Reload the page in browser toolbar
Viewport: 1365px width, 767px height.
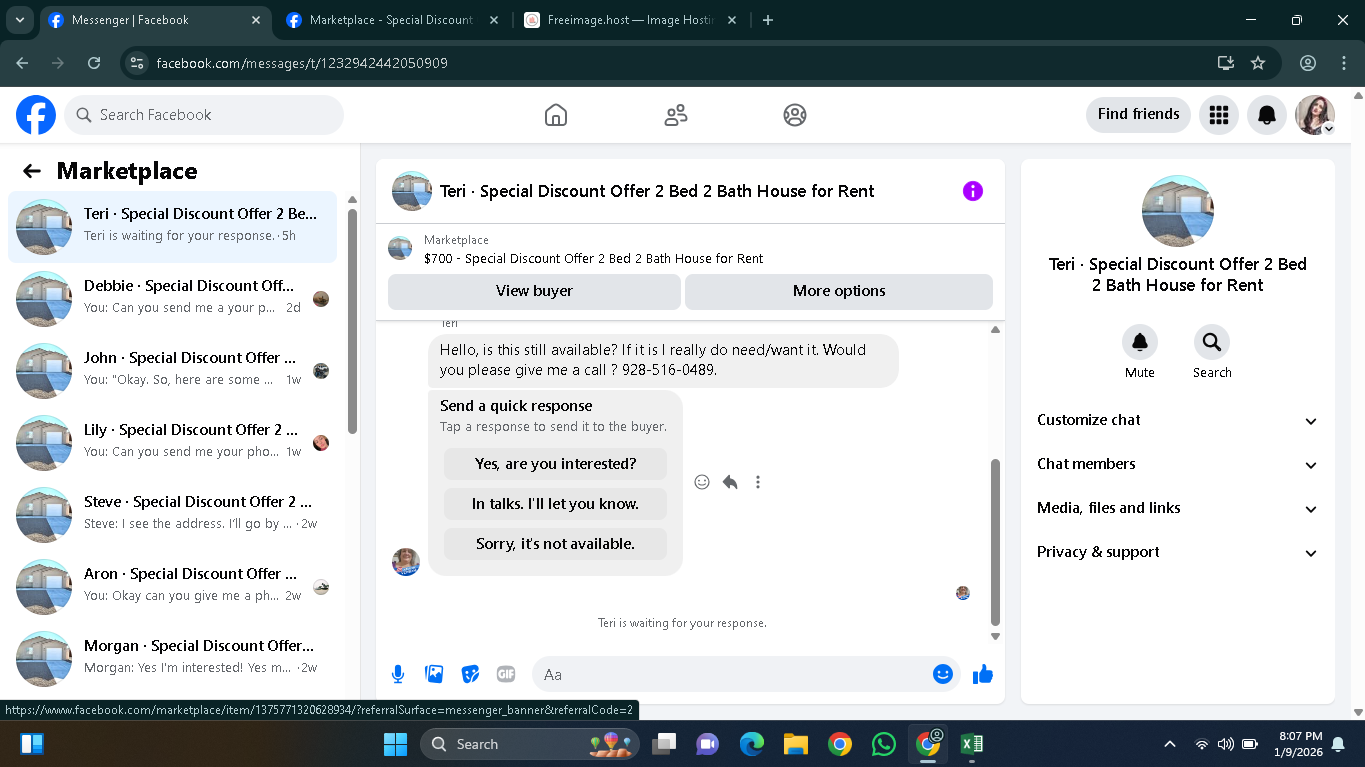pos(94,63)
